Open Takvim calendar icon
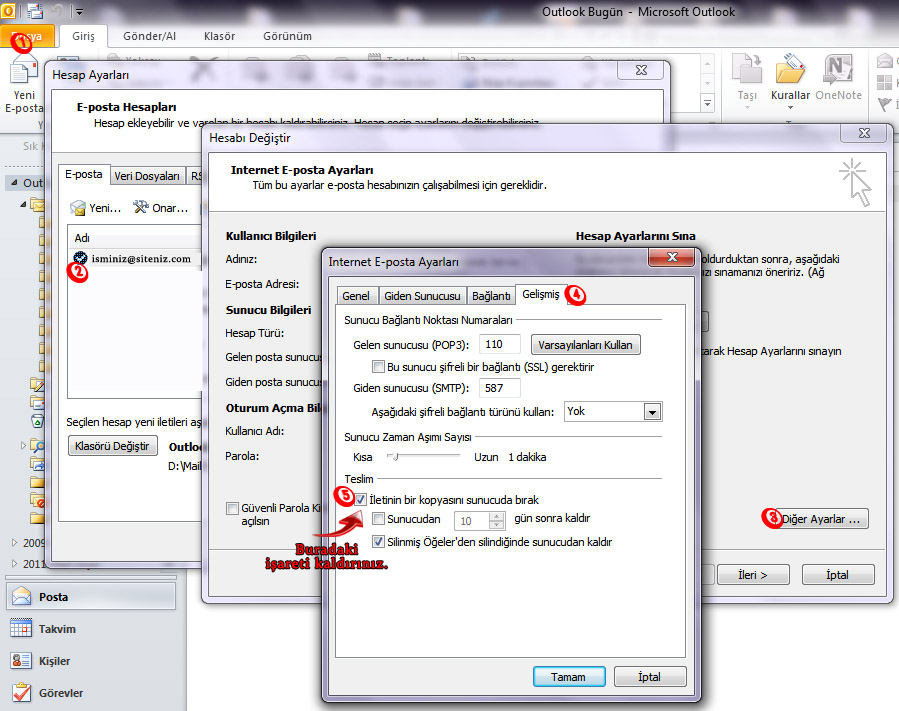This screenshot has width=899, height=711. [21, 628]
